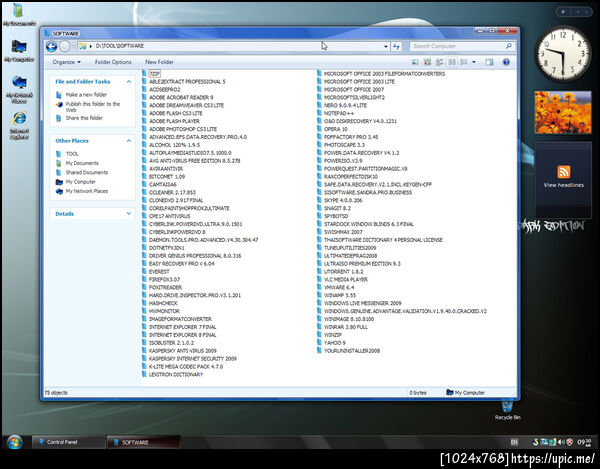Select the VLC MEDIA PLAYER folder icon
The height and width of the screenshot is (469, 600).
pyautogui.click(x=320, y=279)
